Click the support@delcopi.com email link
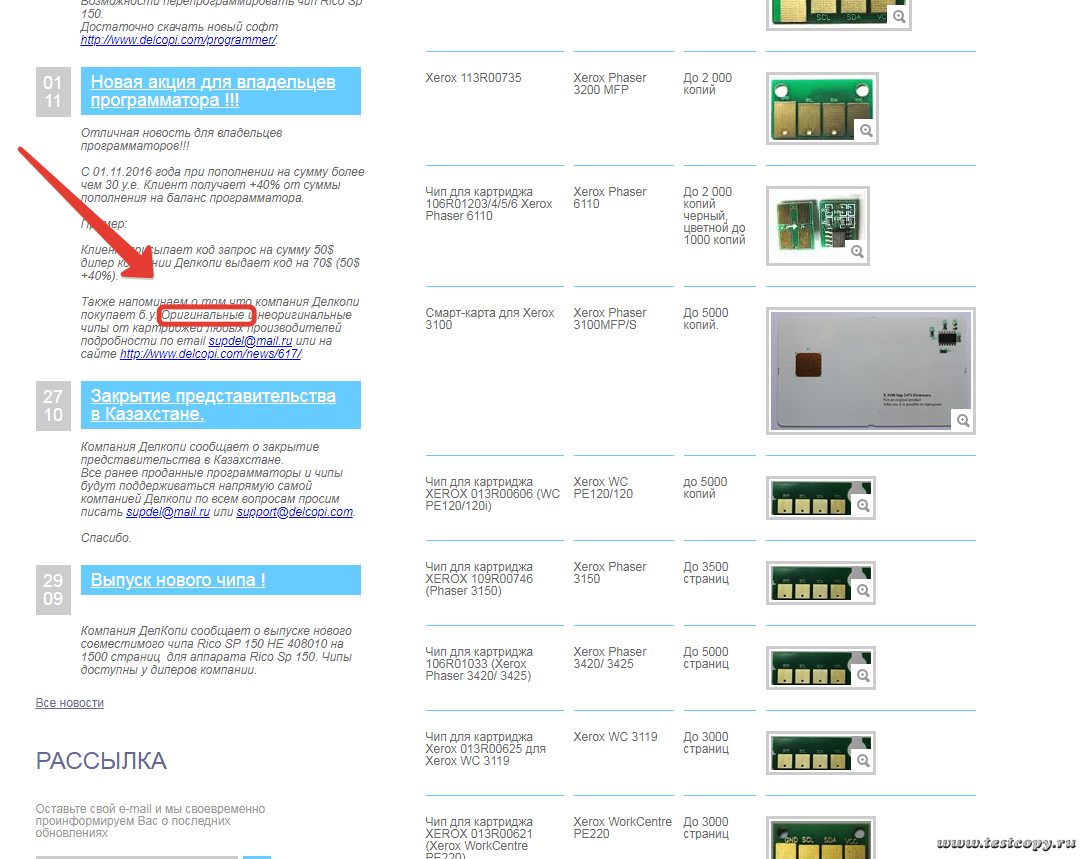 [x=295, y=512]
